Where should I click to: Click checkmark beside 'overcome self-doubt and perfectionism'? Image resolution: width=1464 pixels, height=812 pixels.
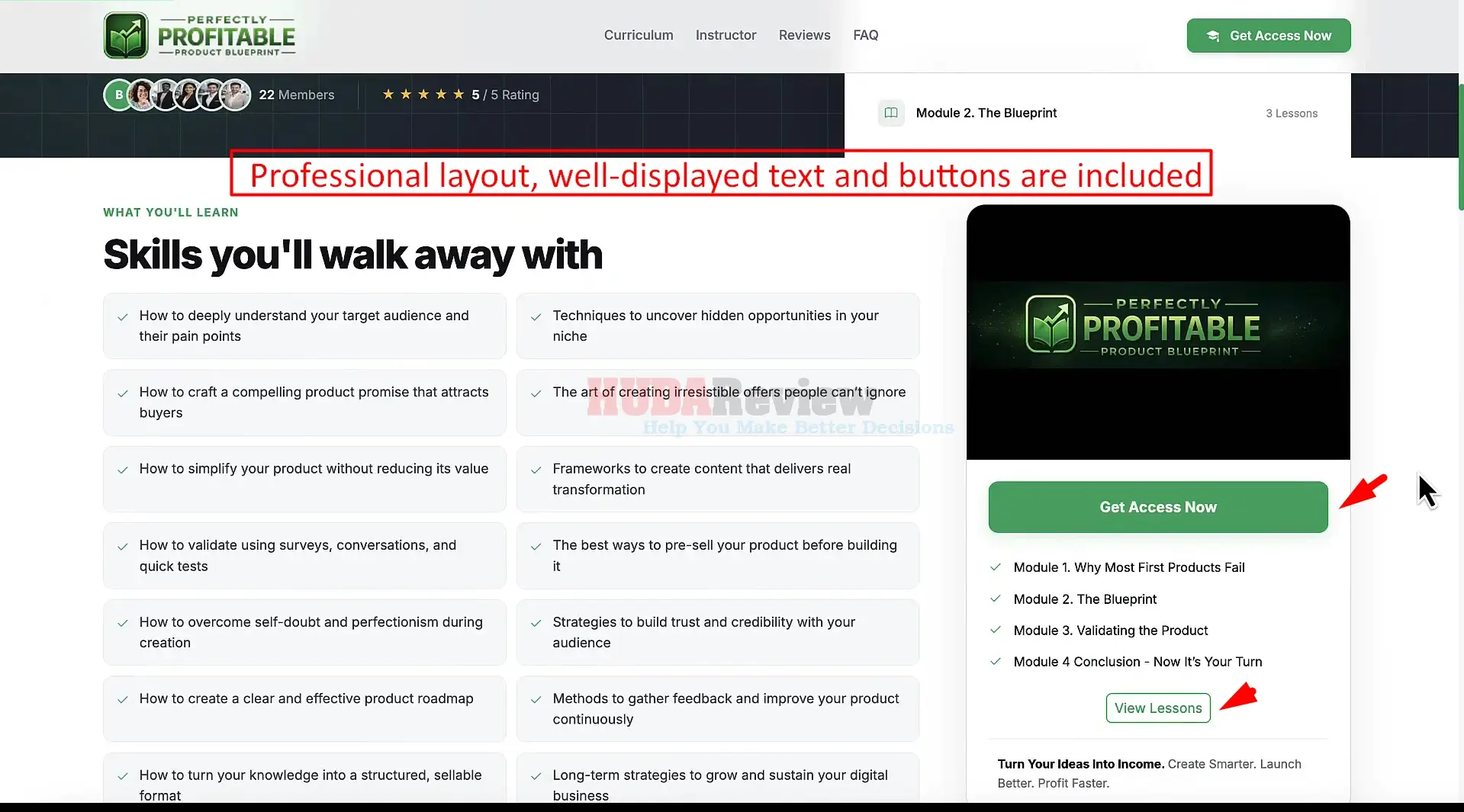coord(122,623)
